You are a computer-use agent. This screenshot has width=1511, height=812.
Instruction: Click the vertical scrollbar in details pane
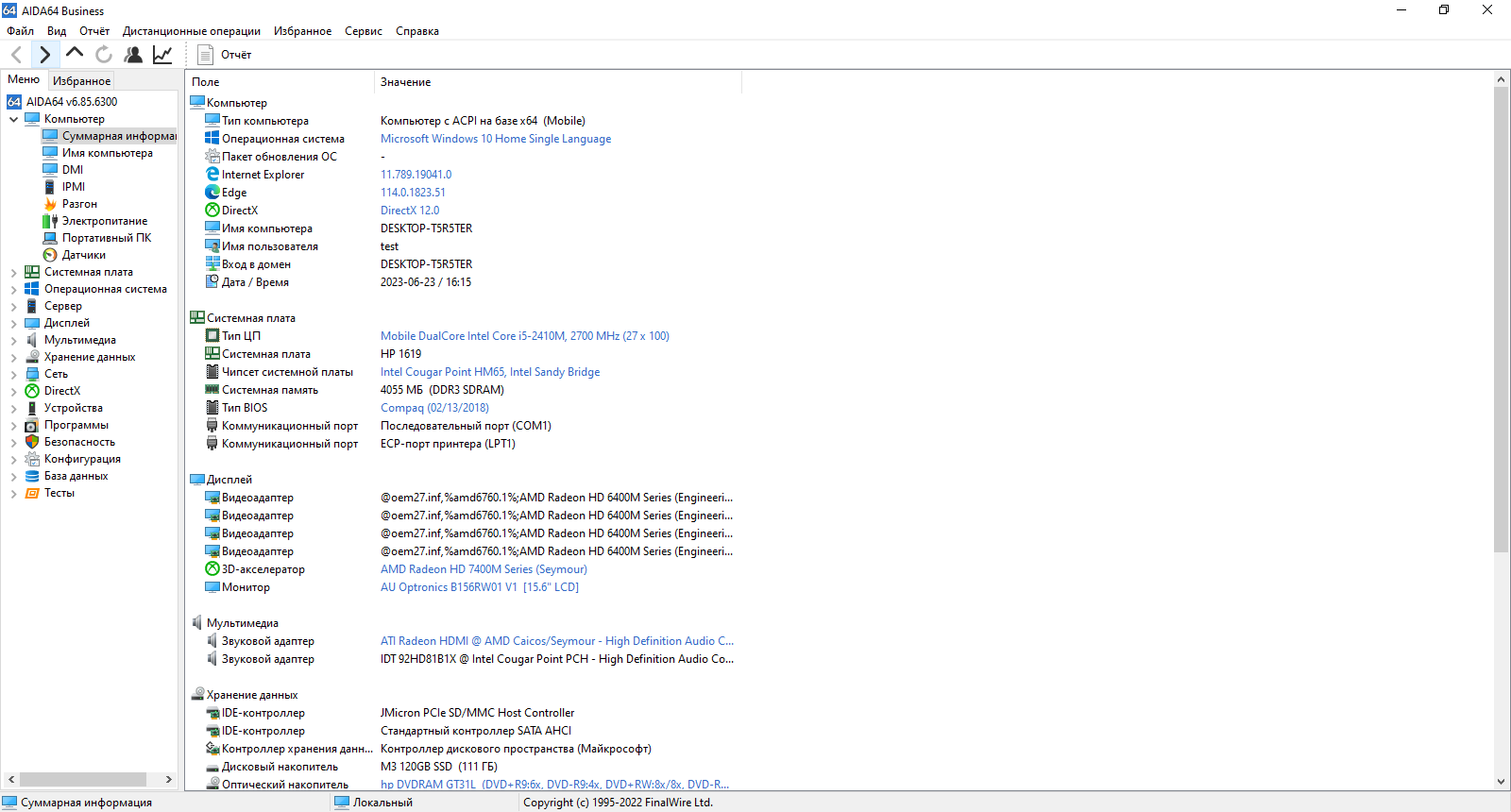tap(1502, 321)
